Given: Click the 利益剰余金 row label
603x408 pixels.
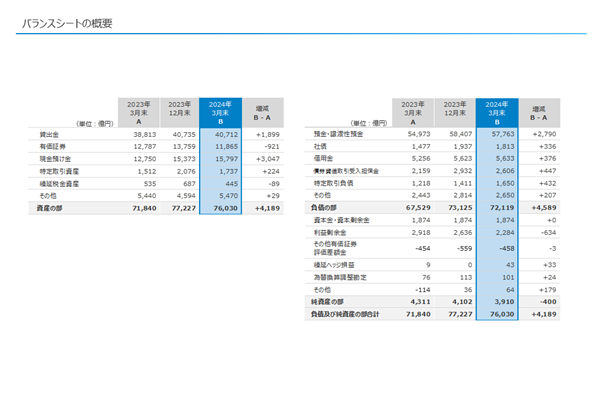Looking at the screenshot, I should tap(330, 233).
